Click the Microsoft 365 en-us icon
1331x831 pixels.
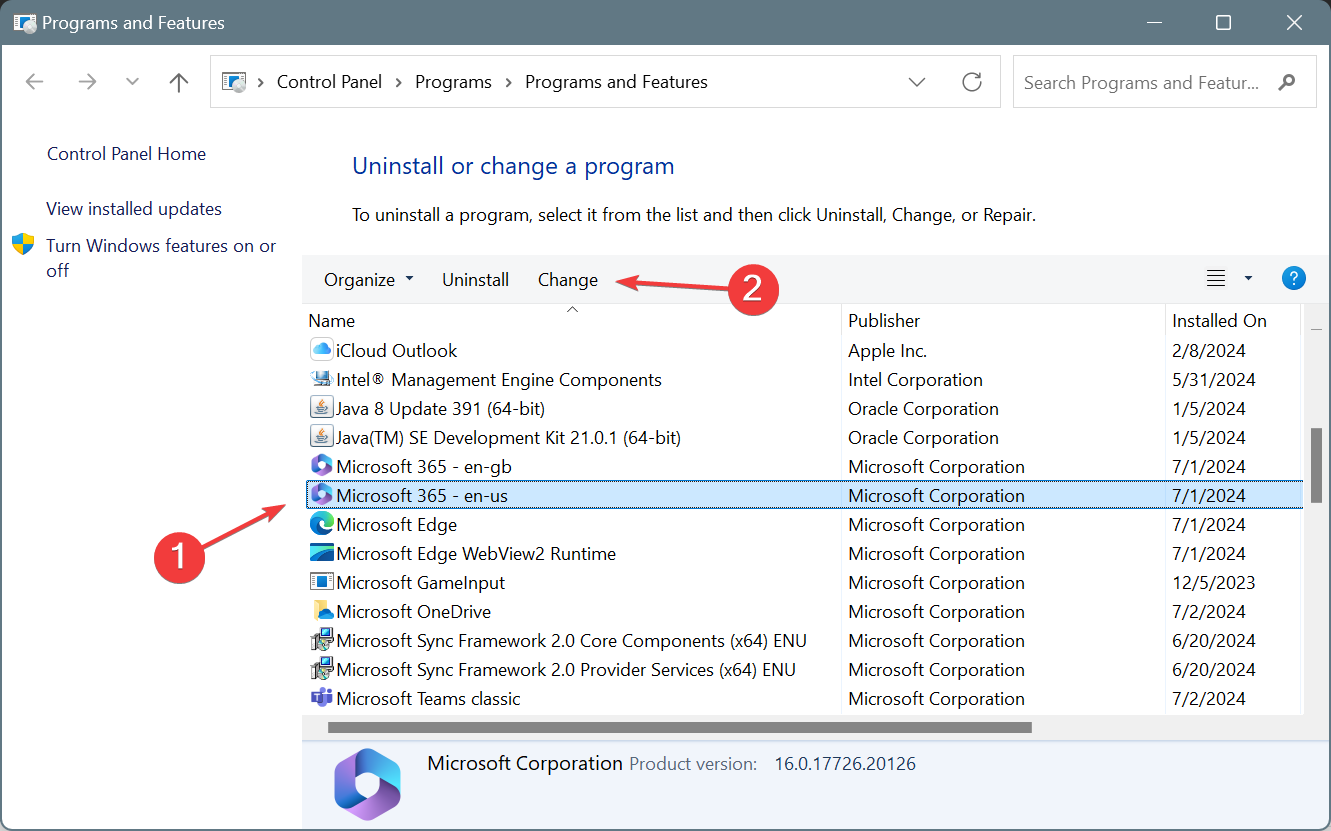coord(321,496)
